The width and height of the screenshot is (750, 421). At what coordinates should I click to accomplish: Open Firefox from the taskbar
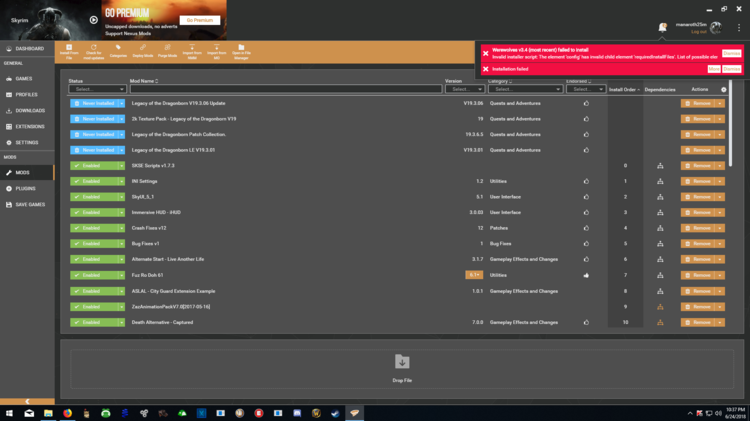[67, 413]
